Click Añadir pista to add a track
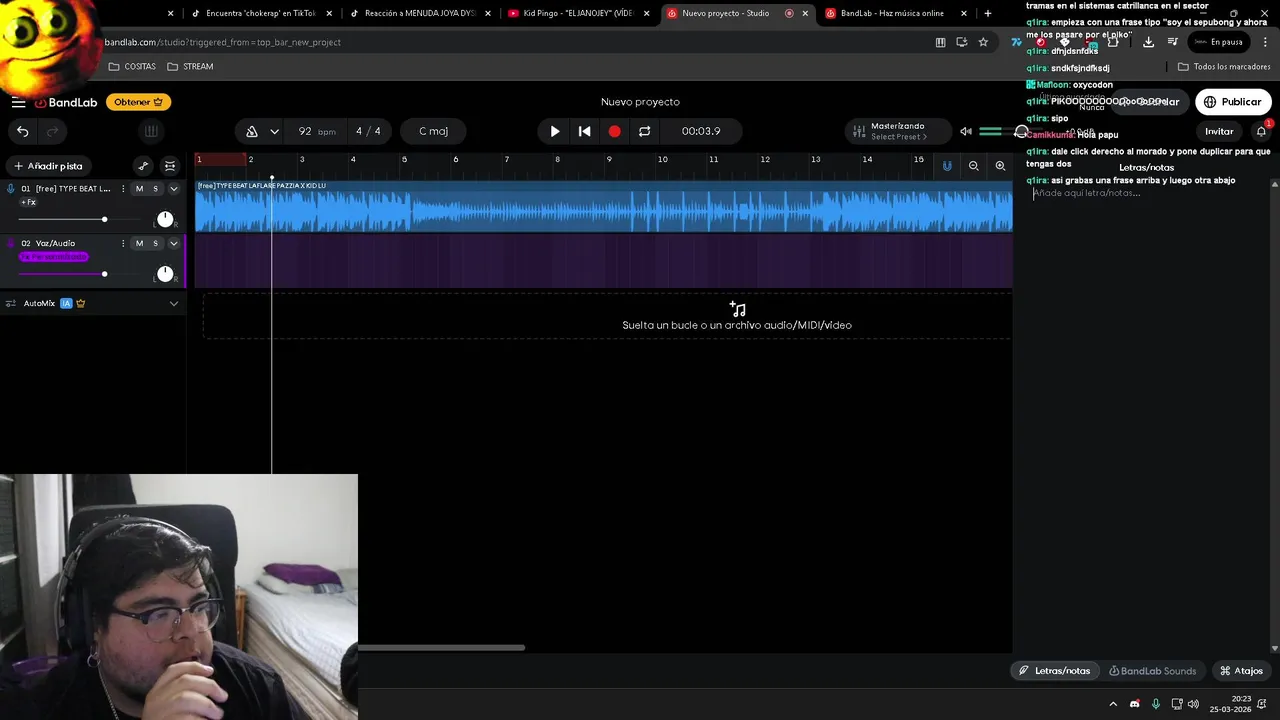 pyautogui.click(x=48, y=166)
